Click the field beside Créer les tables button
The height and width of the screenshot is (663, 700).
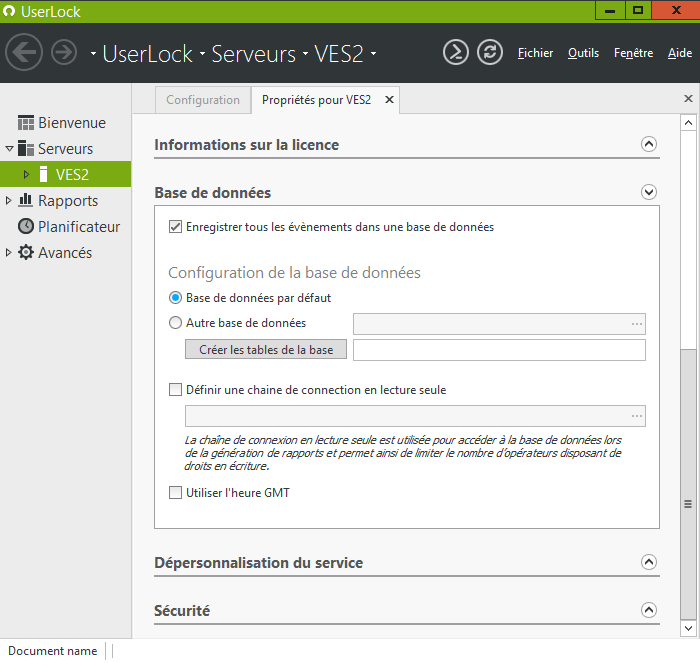pyautogui.click(x=499, y=350)
